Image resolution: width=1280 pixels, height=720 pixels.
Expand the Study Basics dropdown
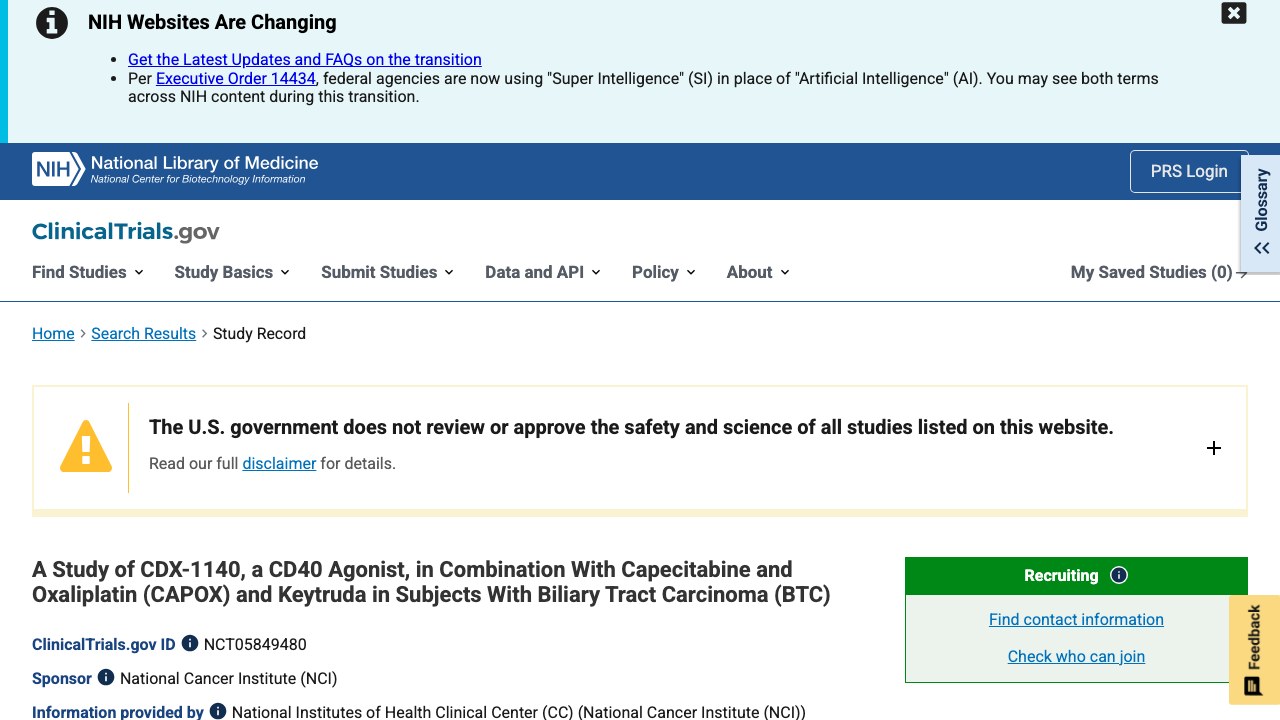232,272
